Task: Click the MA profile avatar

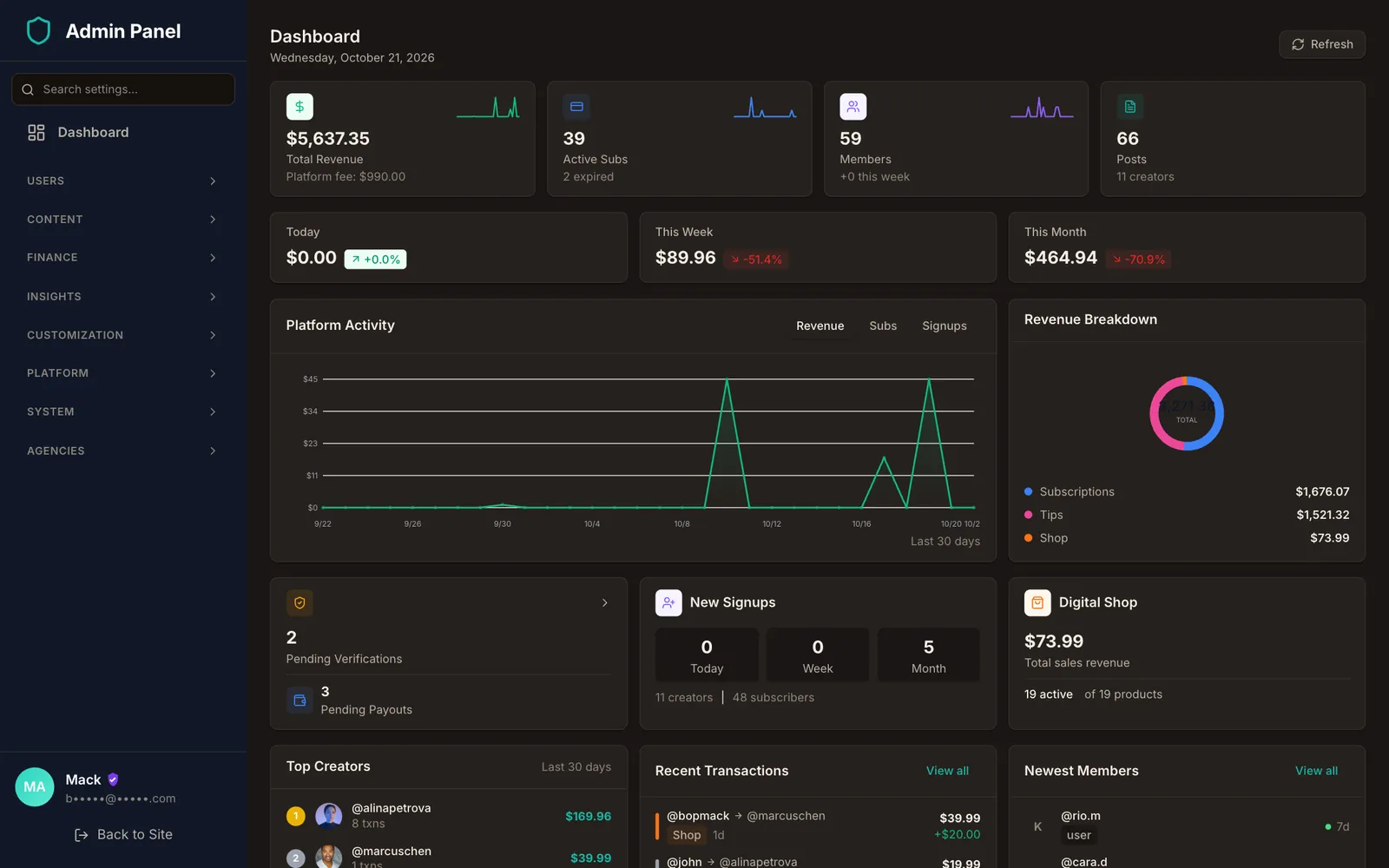Action: point(35,787)
